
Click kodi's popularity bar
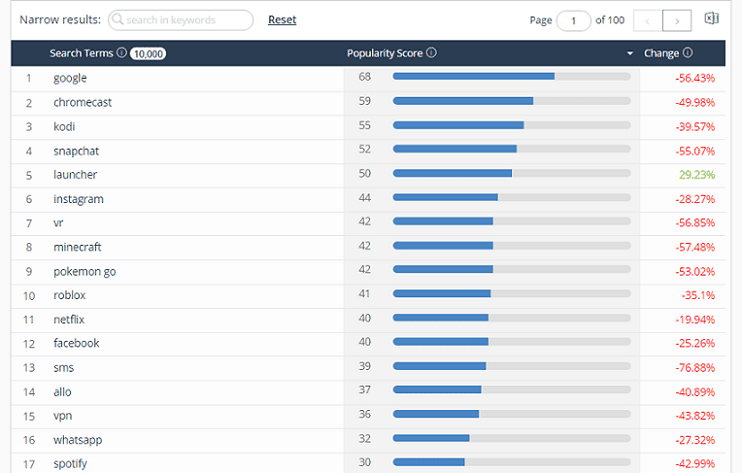512,125
